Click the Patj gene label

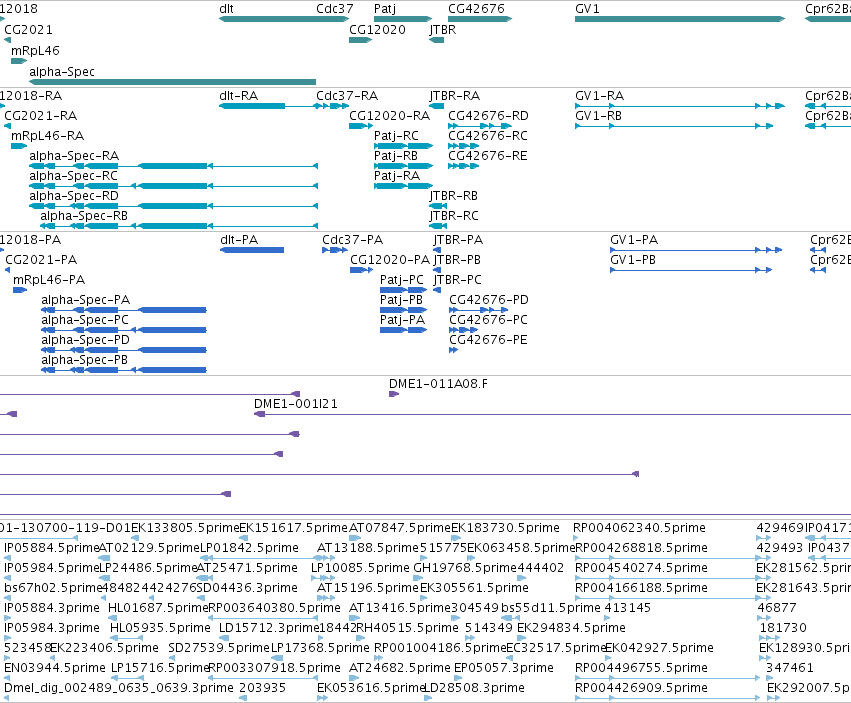pyautogui.click(x=385, y=9)
